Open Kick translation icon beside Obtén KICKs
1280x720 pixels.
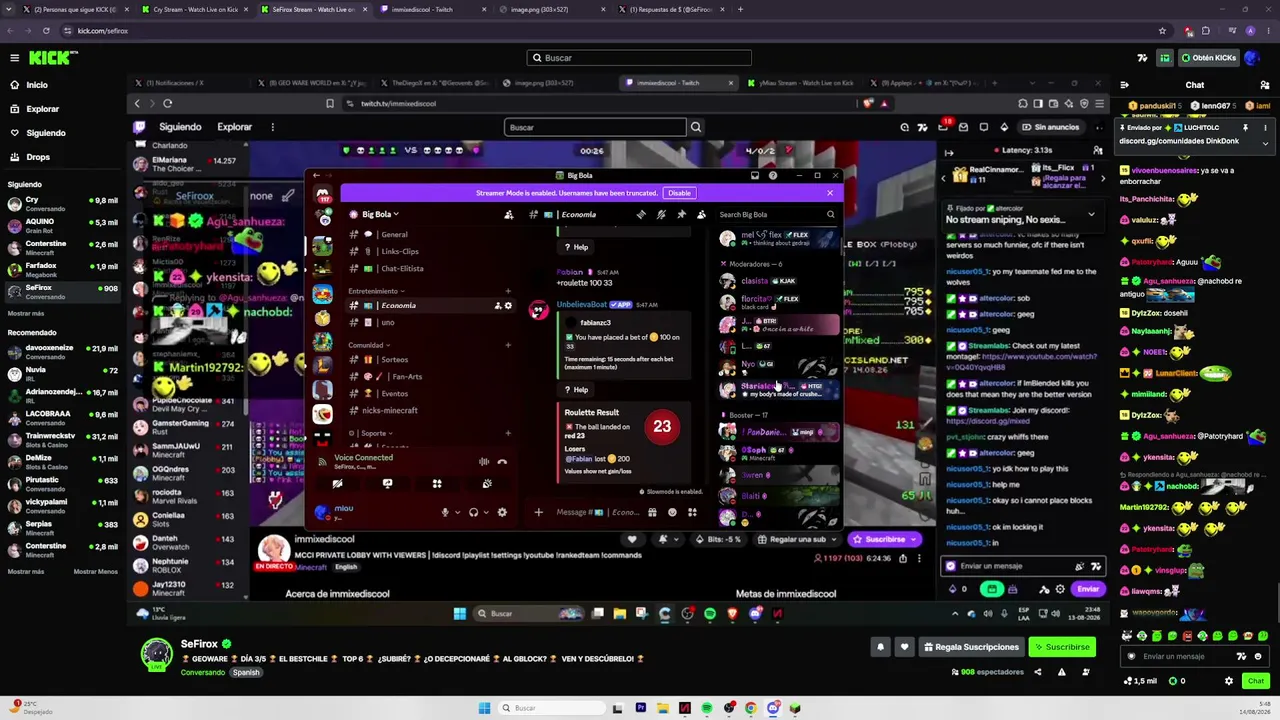(1143, 58)
